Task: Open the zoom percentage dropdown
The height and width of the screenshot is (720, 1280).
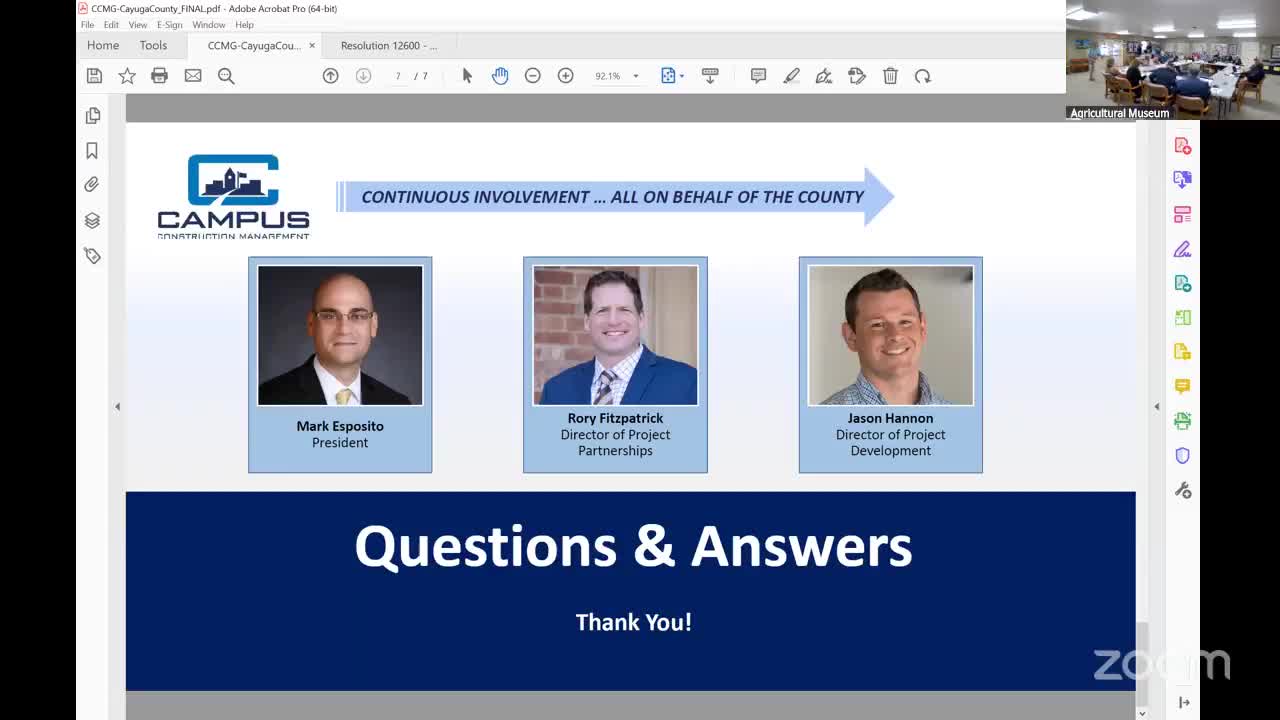Action: coord(635,76)
